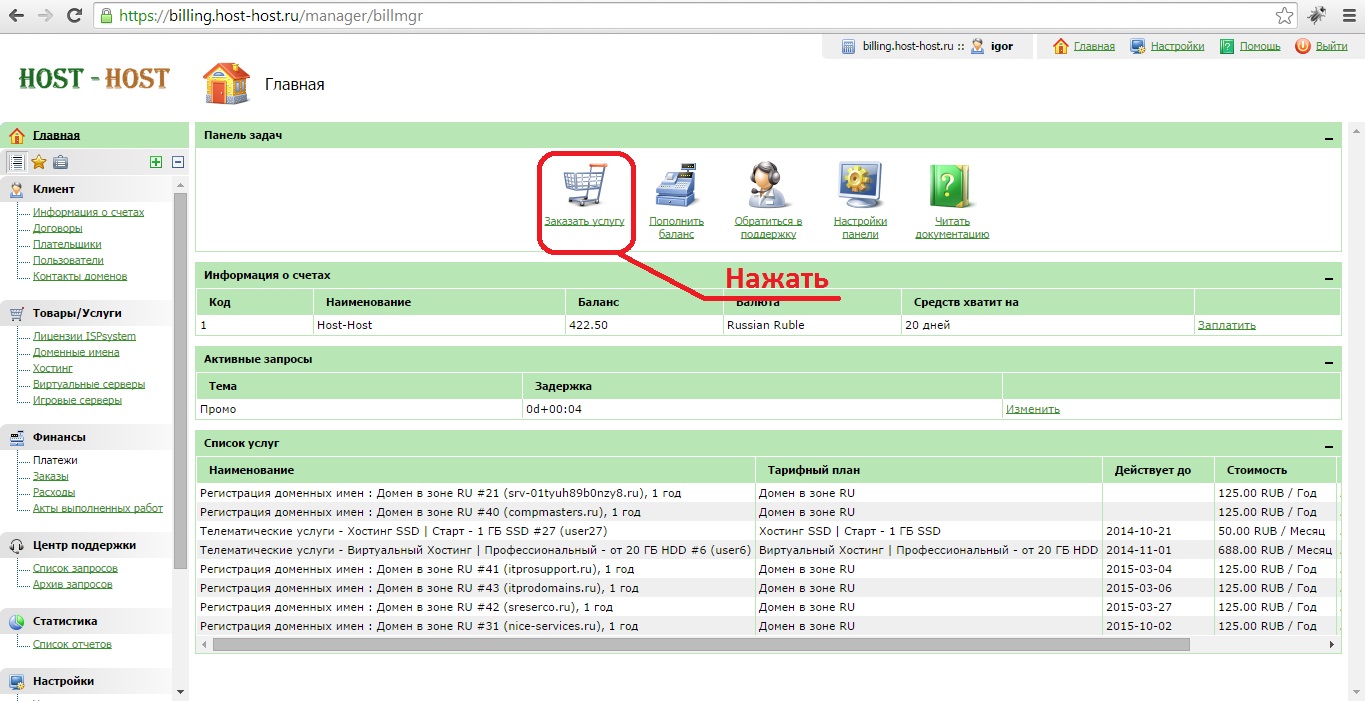
Task: Click the 'Обратиться в поддержку' headset icon
Action: click(x=768, y=186)
